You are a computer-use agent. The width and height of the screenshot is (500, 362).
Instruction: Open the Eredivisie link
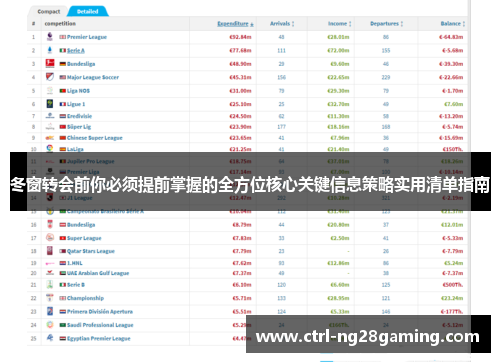click(79, 116)
